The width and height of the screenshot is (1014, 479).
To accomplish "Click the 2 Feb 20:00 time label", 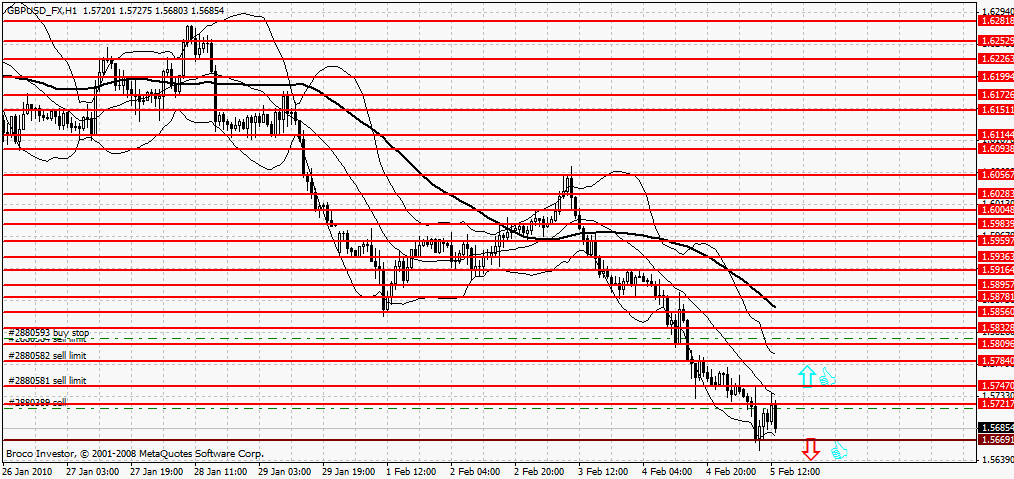I will click(539, 473).
